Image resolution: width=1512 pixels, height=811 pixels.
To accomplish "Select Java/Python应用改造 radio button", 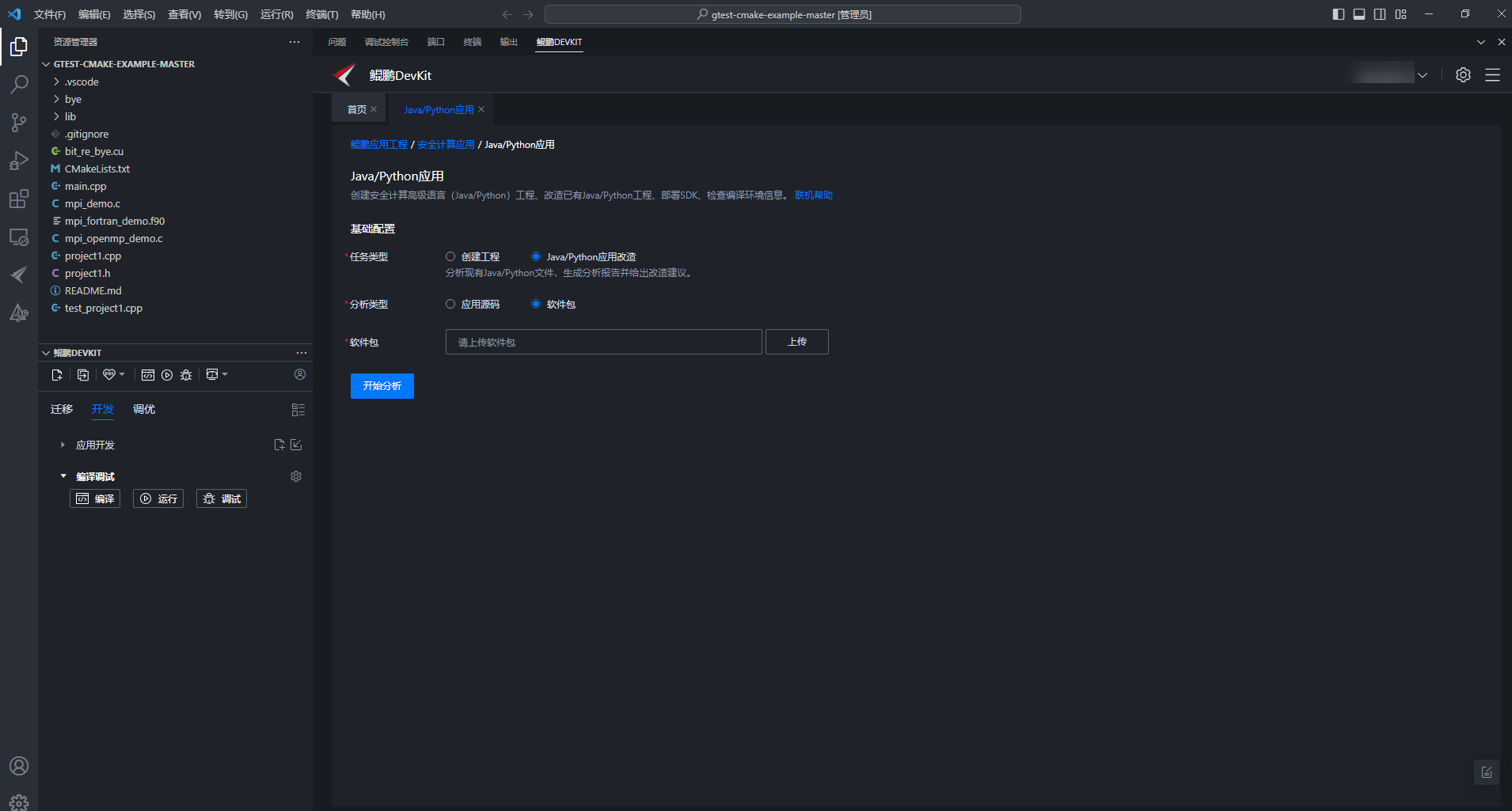I will (x=536, y=256).
